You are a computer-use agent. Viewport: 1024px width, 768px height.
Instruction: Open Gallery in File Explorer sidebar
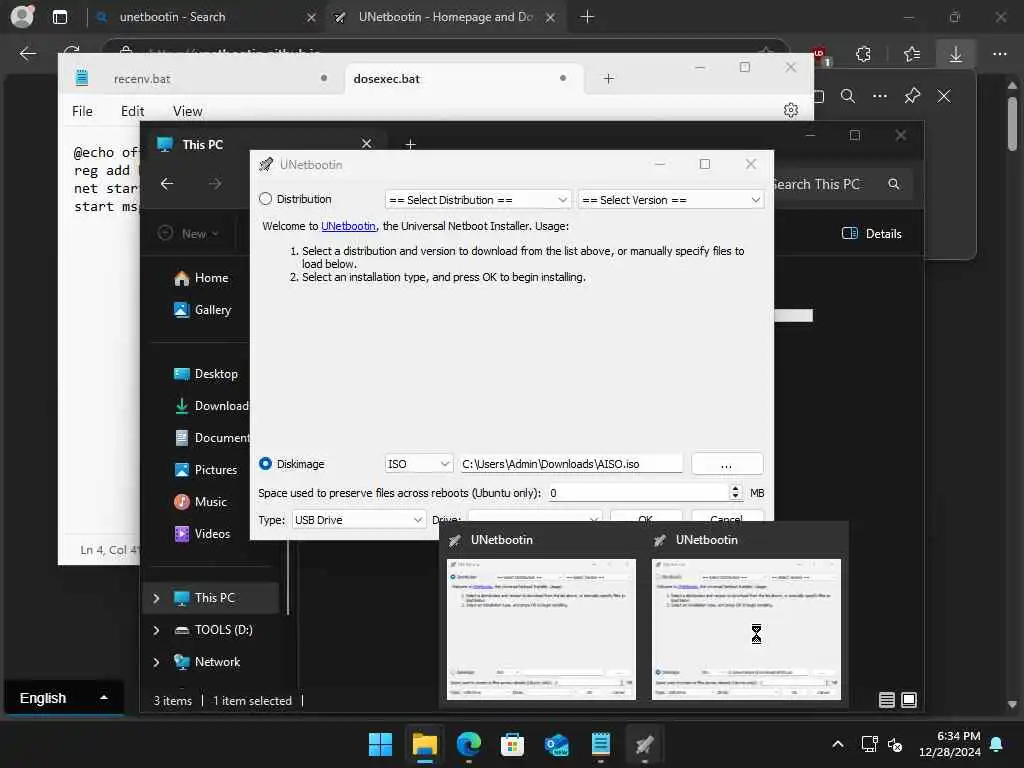click(x=202, y=310)
